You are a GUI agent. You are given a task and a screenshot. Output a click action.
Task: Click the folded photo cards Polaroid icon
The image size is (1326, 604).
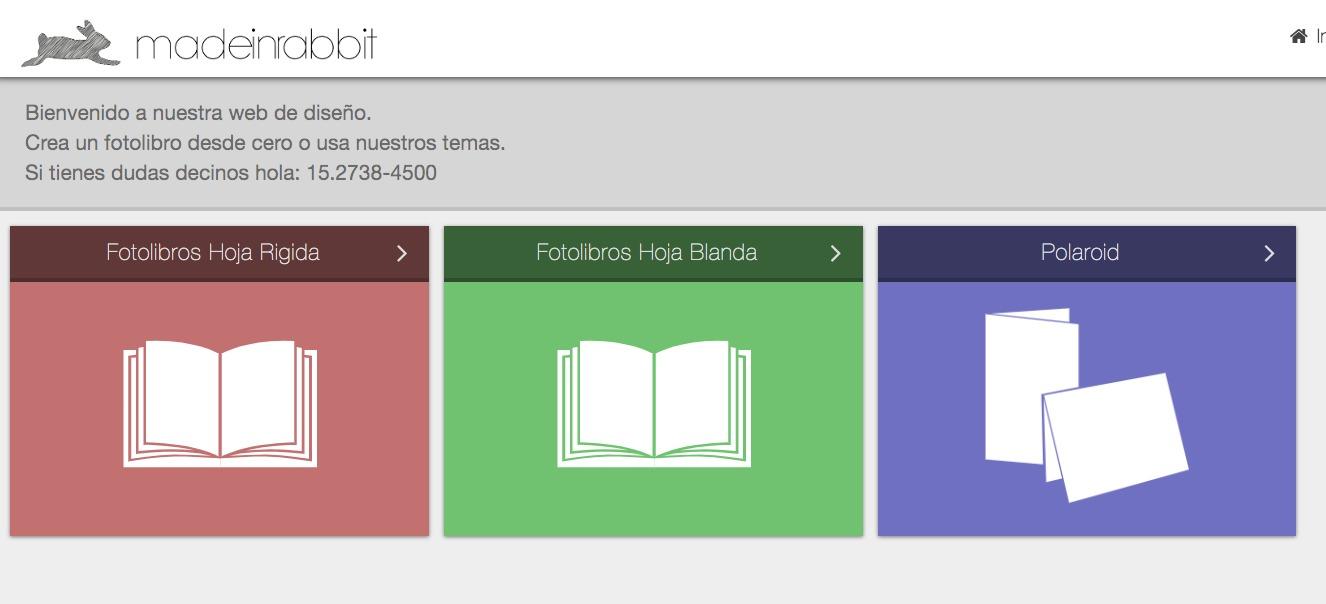point(1086,404)
